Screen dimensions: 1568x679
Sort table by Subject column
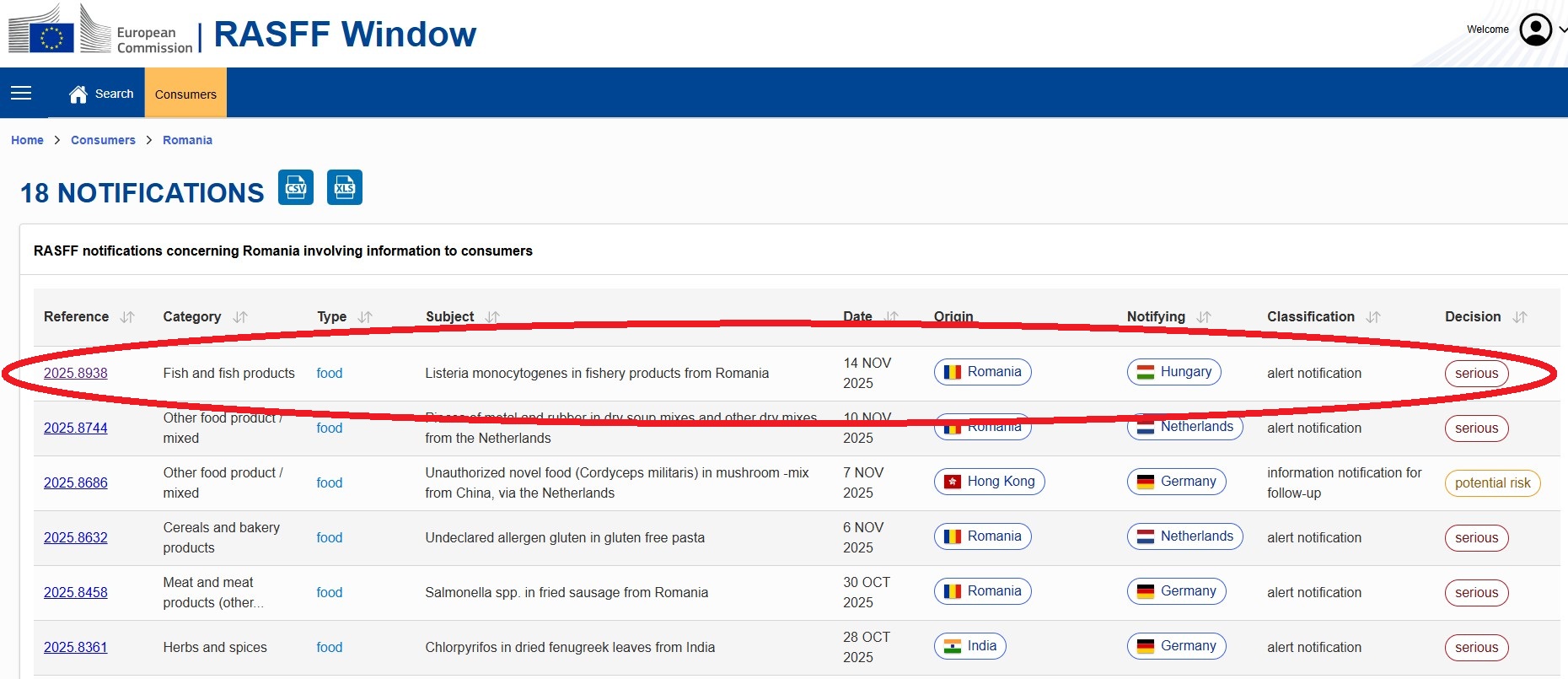(492, 317)
